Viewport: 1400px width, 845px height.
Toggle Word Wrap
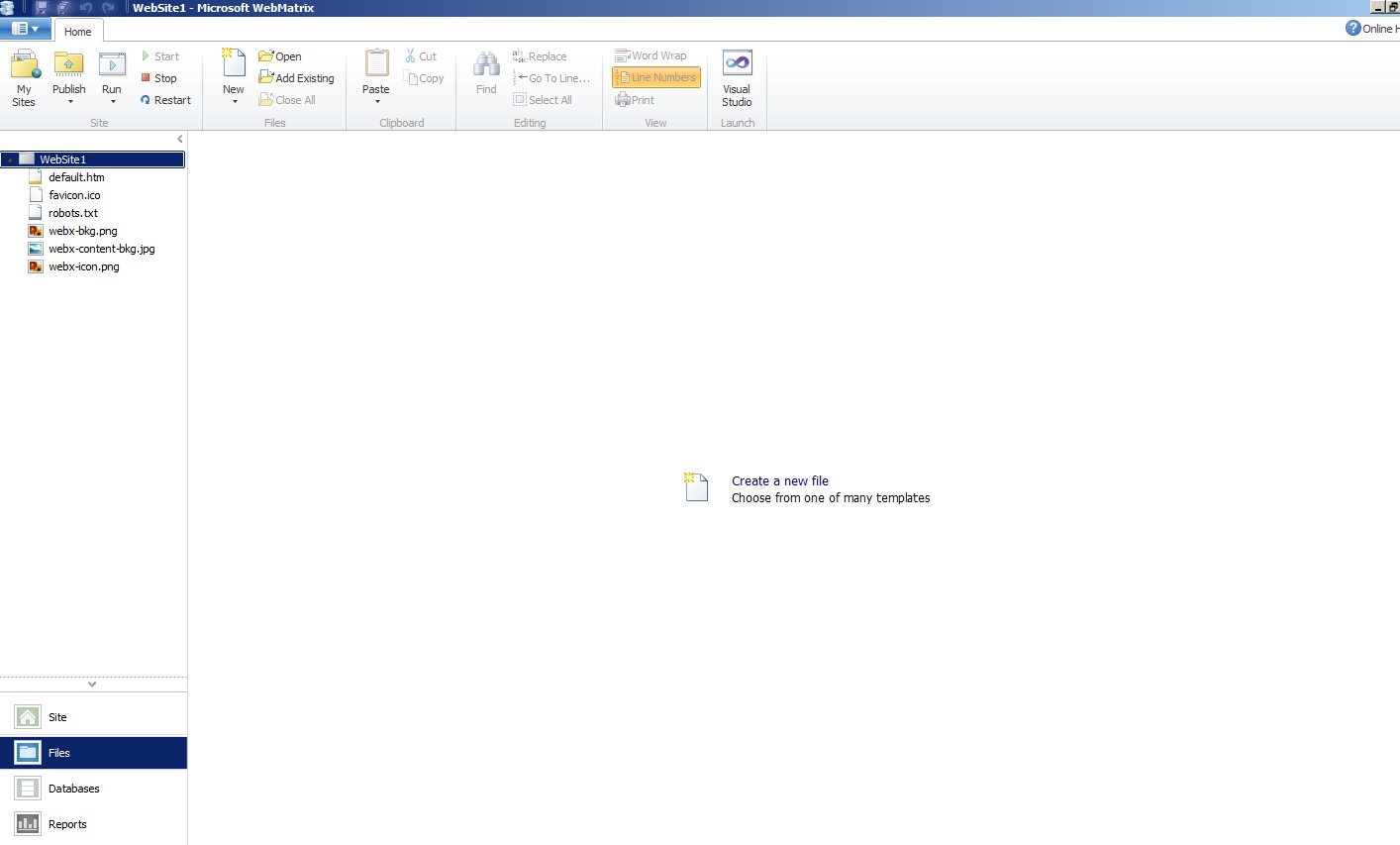coord(650,55)
